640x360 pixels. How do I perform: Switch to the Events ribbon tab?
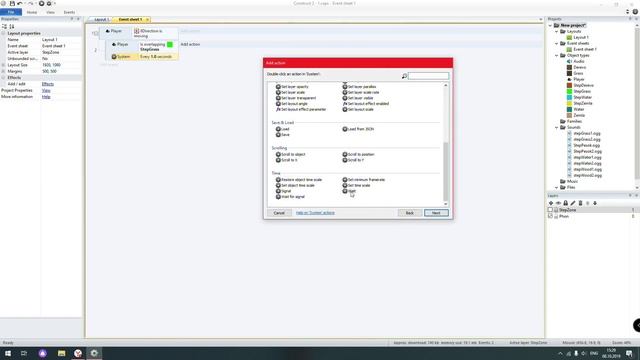coord(69,12)
